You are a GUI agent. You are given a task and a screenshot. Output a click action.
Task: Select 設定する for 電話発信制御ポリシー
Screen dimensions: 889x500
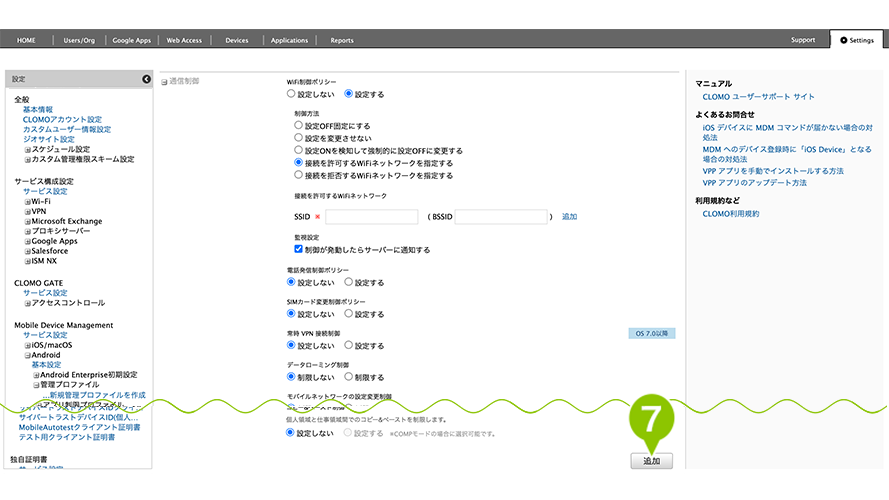pos(349,282)
